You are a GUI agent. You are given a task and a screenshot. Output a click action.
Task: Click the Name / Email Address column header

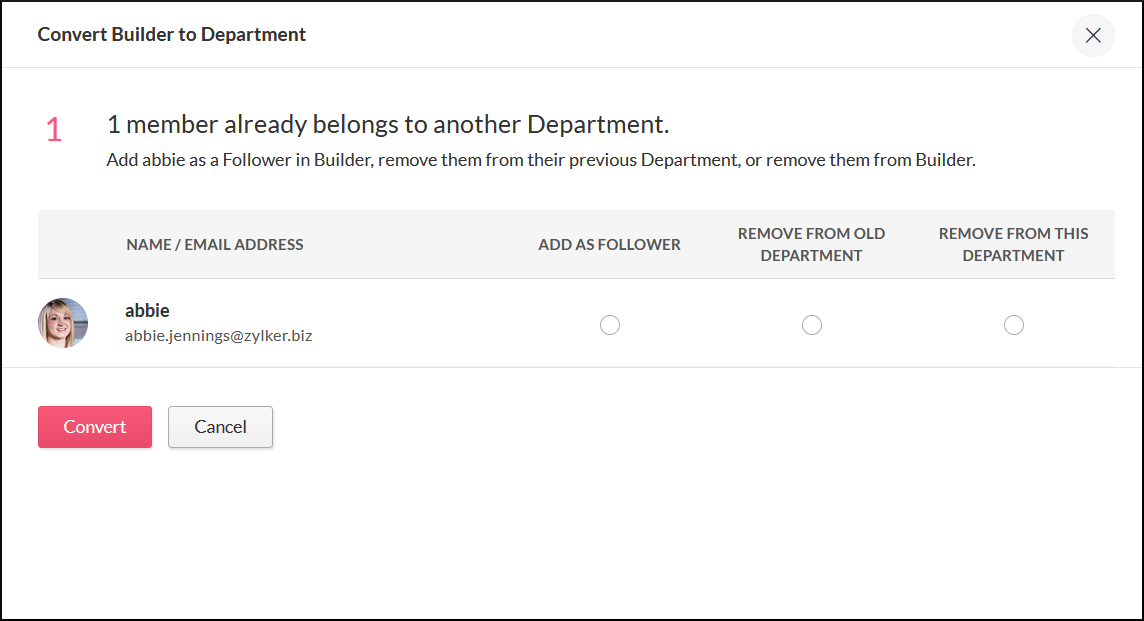point(215,245)
